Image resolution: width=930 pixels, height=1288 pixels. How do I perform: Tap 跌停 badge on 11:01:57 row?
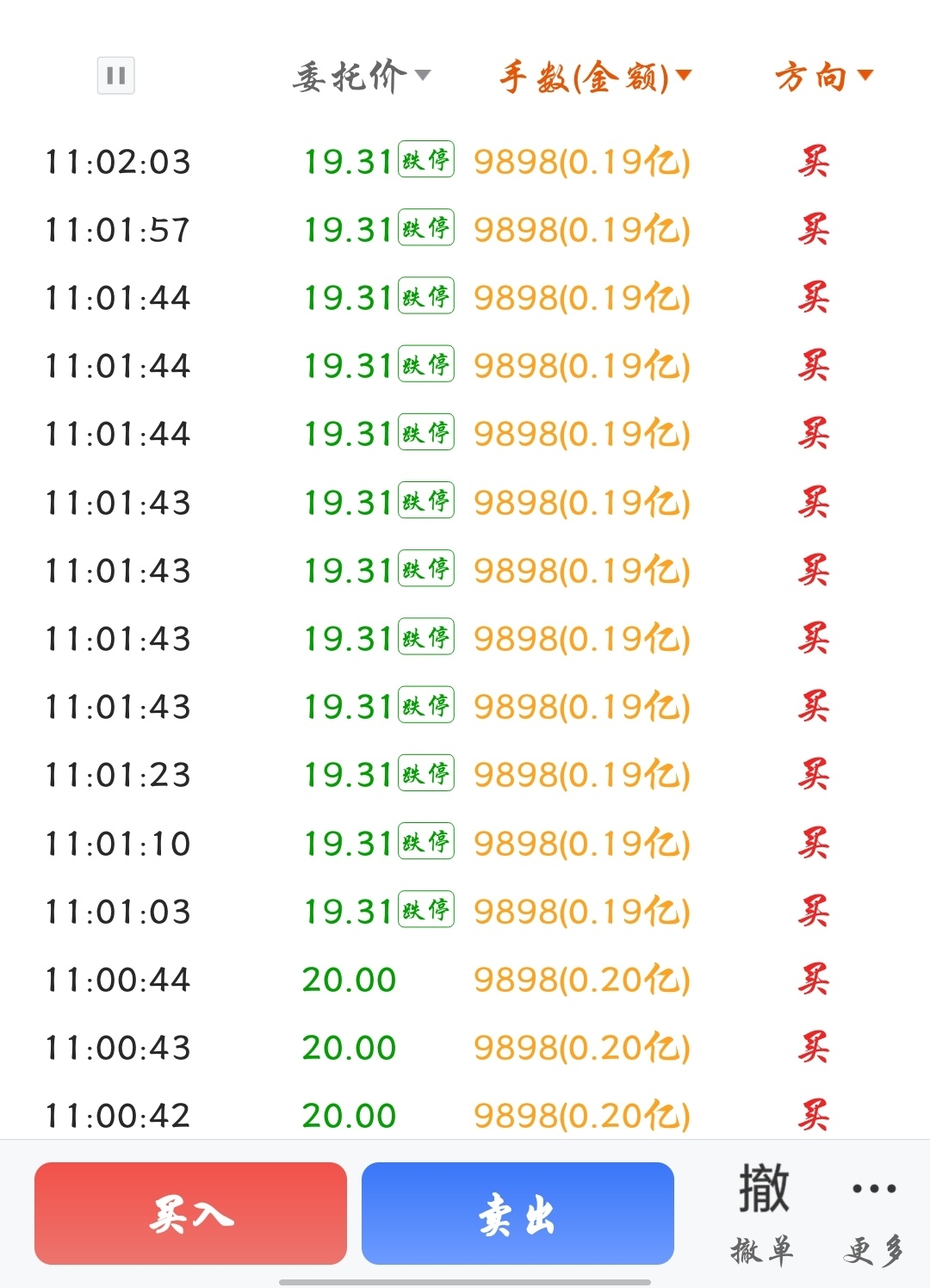click(426, 227)
